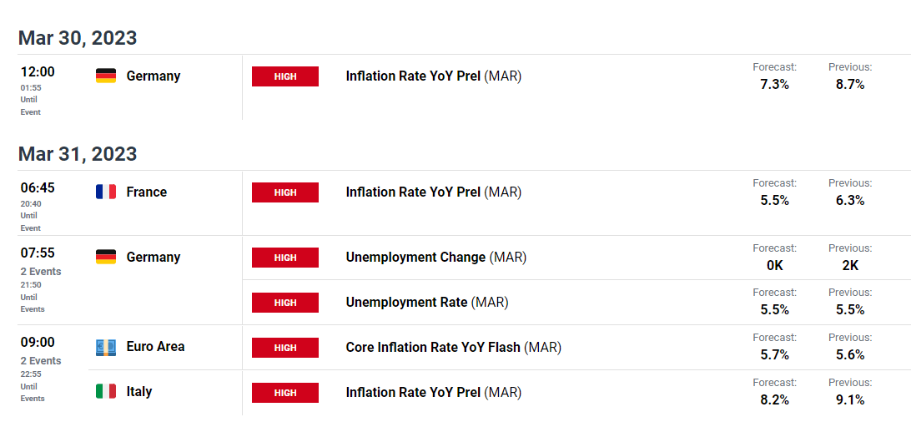Image resolution: width=922 pixels, height=424 pixels.
Task: Open France Inflation Rate YoY Prel event
Action: click(x=433, y=192)
